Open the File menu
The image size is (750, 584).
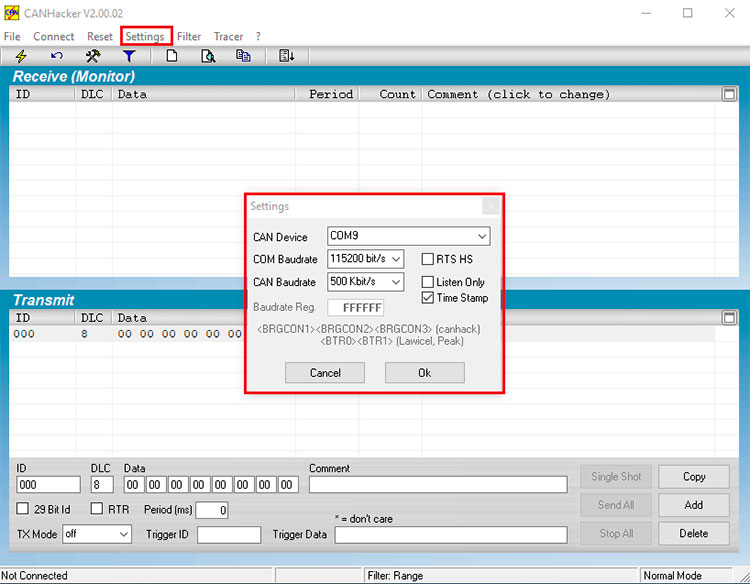[12, 36]
